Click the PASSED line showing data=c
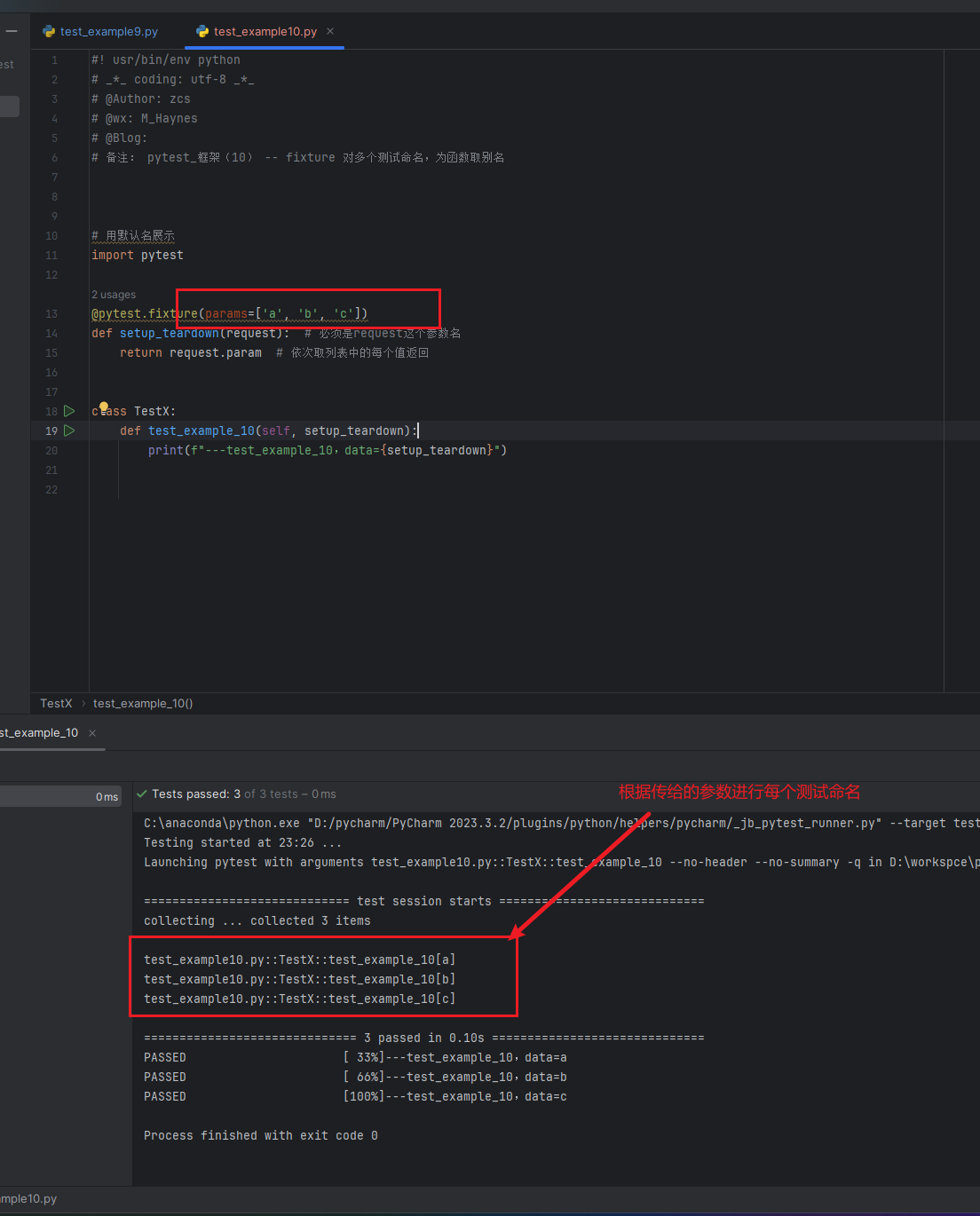This screenshot has width=980, height=1216. pos(355,1096)
